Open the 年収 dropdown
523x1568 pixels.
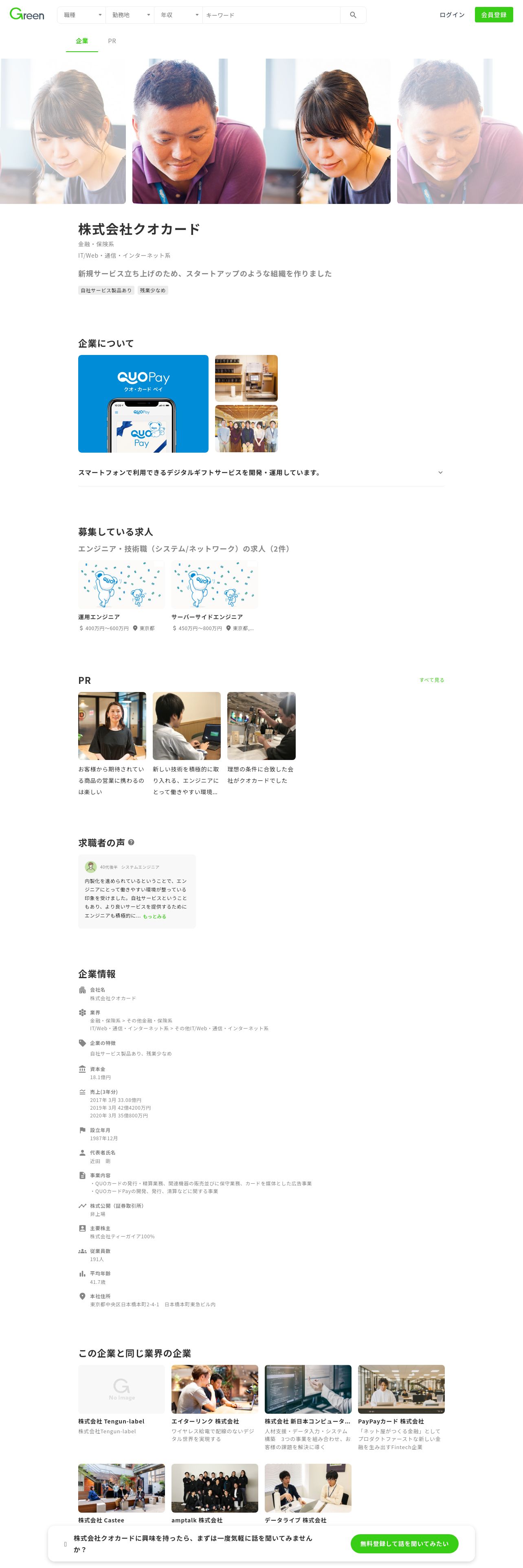(x=178, y=15)
